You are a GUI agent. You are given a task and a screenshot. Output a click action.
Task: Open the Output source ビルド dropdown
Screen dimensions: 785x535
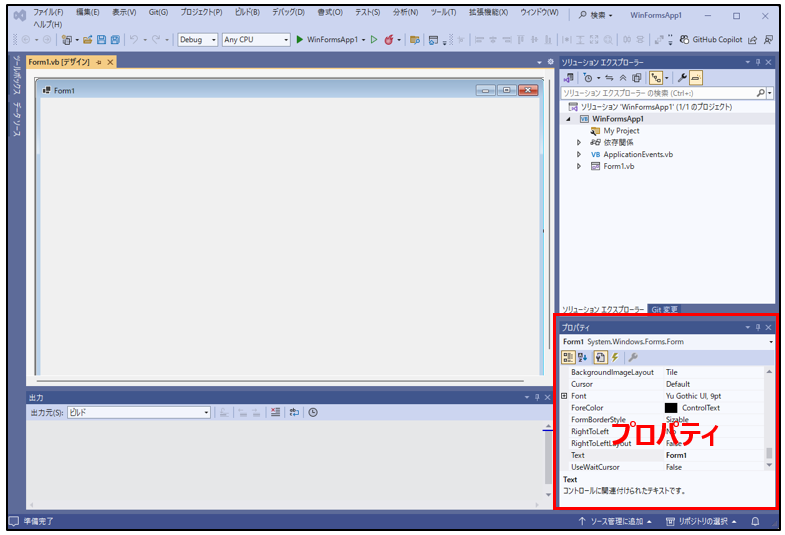(x=138, y=412)
